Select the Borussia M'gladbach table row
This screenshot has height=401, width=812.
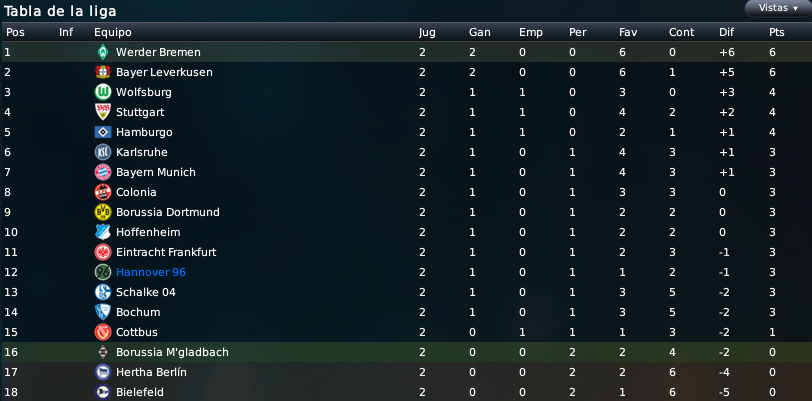(406, 352)
